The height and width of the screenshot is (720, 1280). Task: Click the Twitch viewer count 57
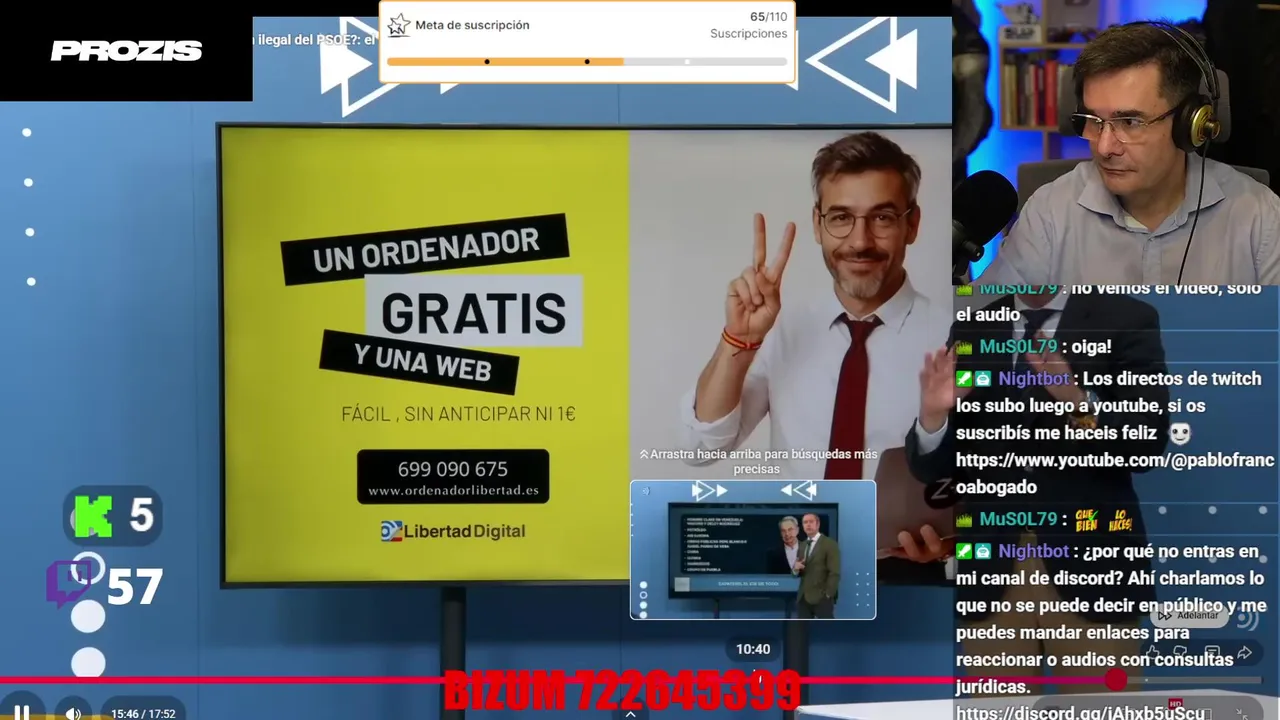[x=135, y=587]
